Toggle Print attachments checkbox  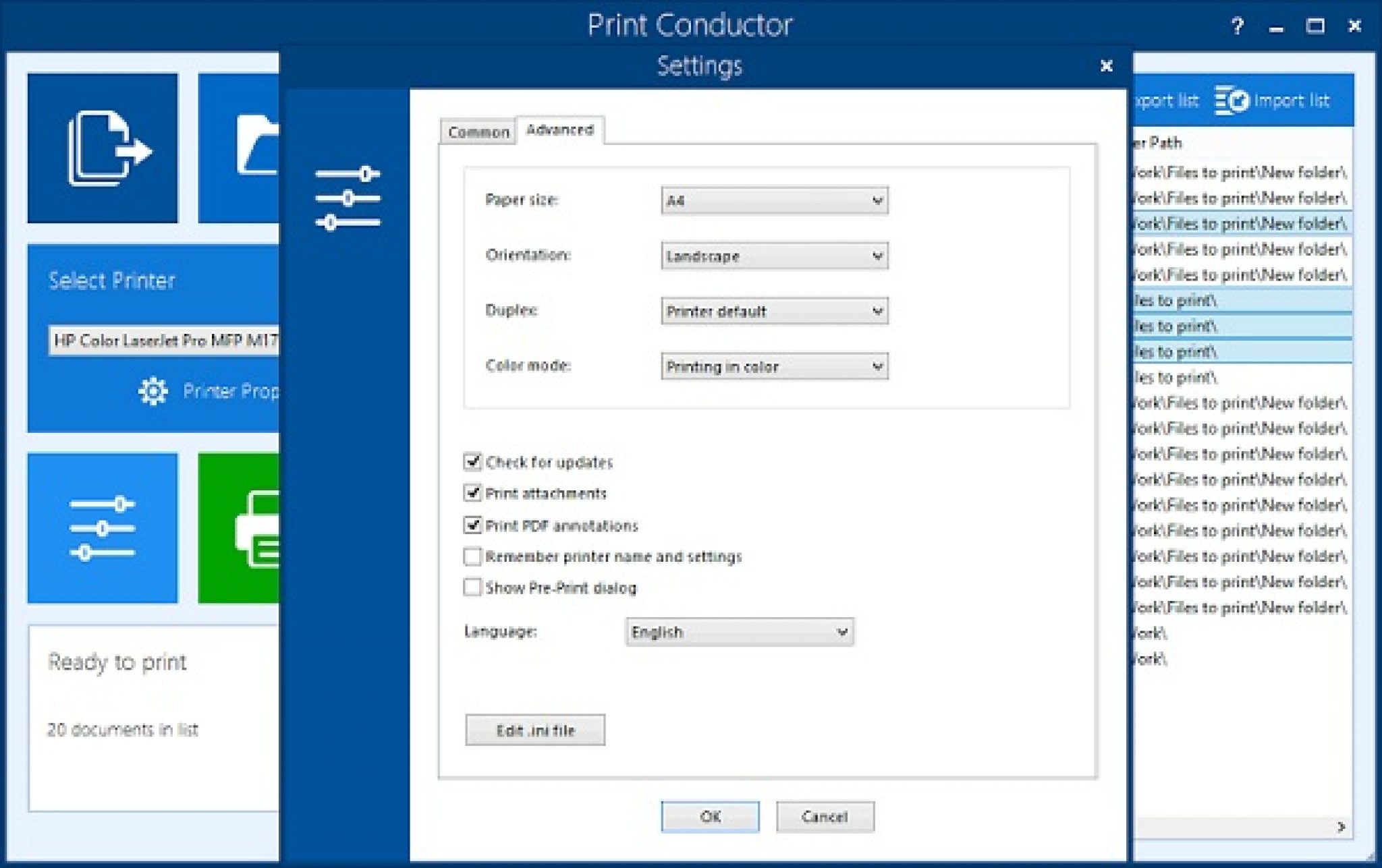coord(472,493)
